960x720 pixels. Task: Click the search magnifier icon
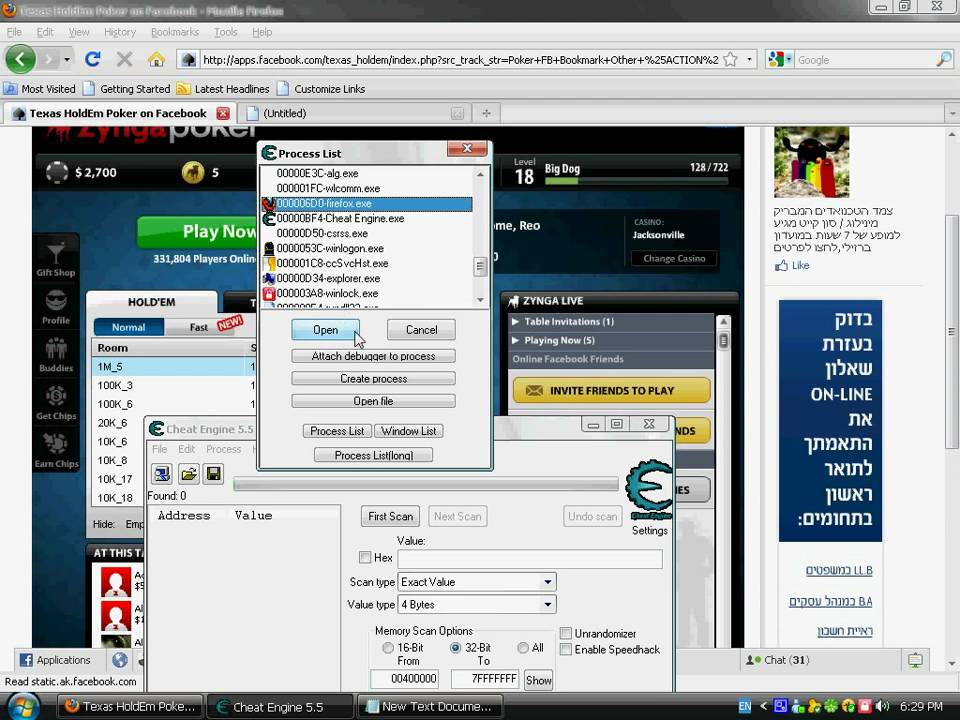click(943, 59)
